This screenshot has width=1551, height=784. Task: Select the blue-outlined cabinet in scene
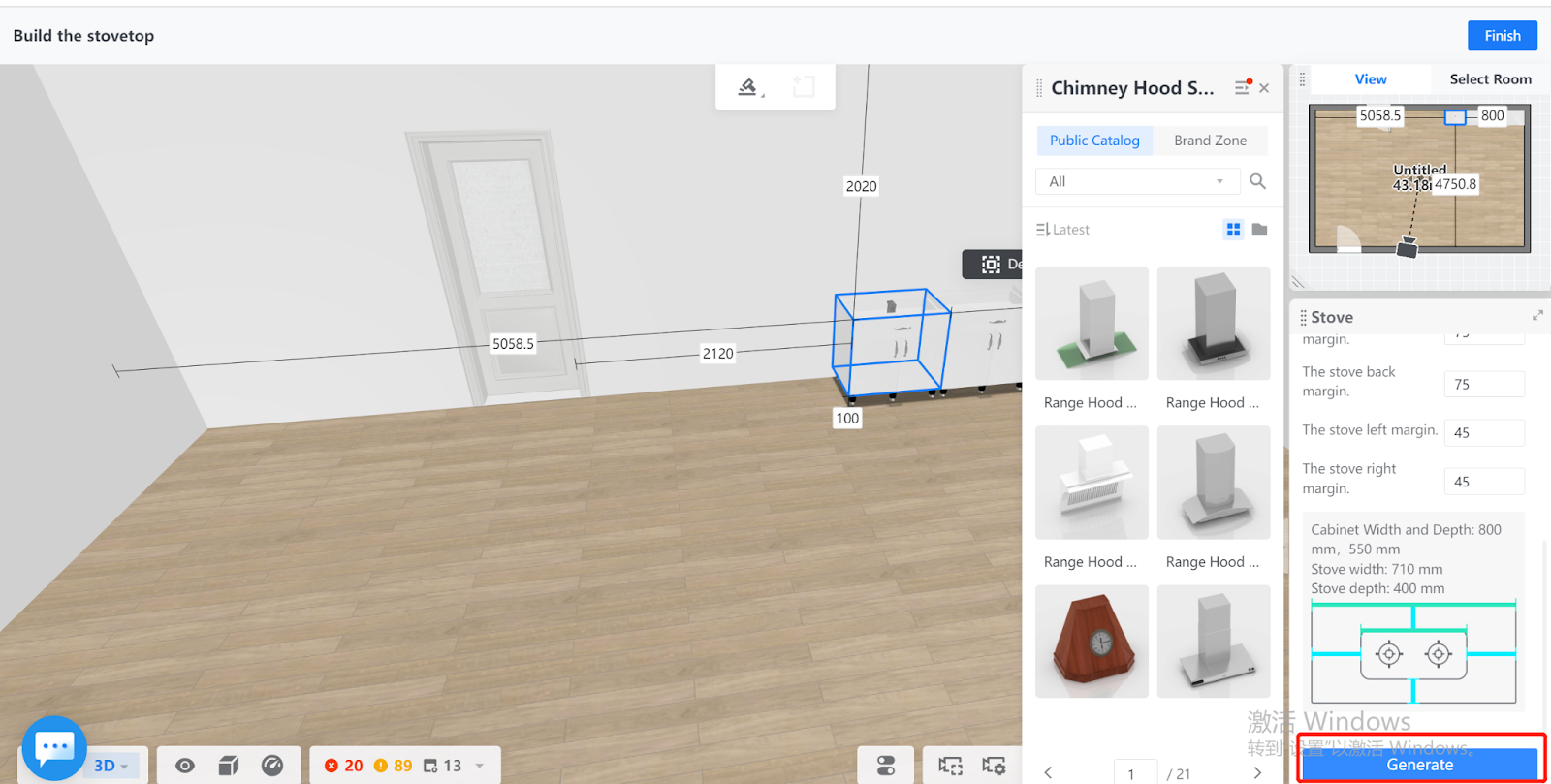click(x=891, y=342)
